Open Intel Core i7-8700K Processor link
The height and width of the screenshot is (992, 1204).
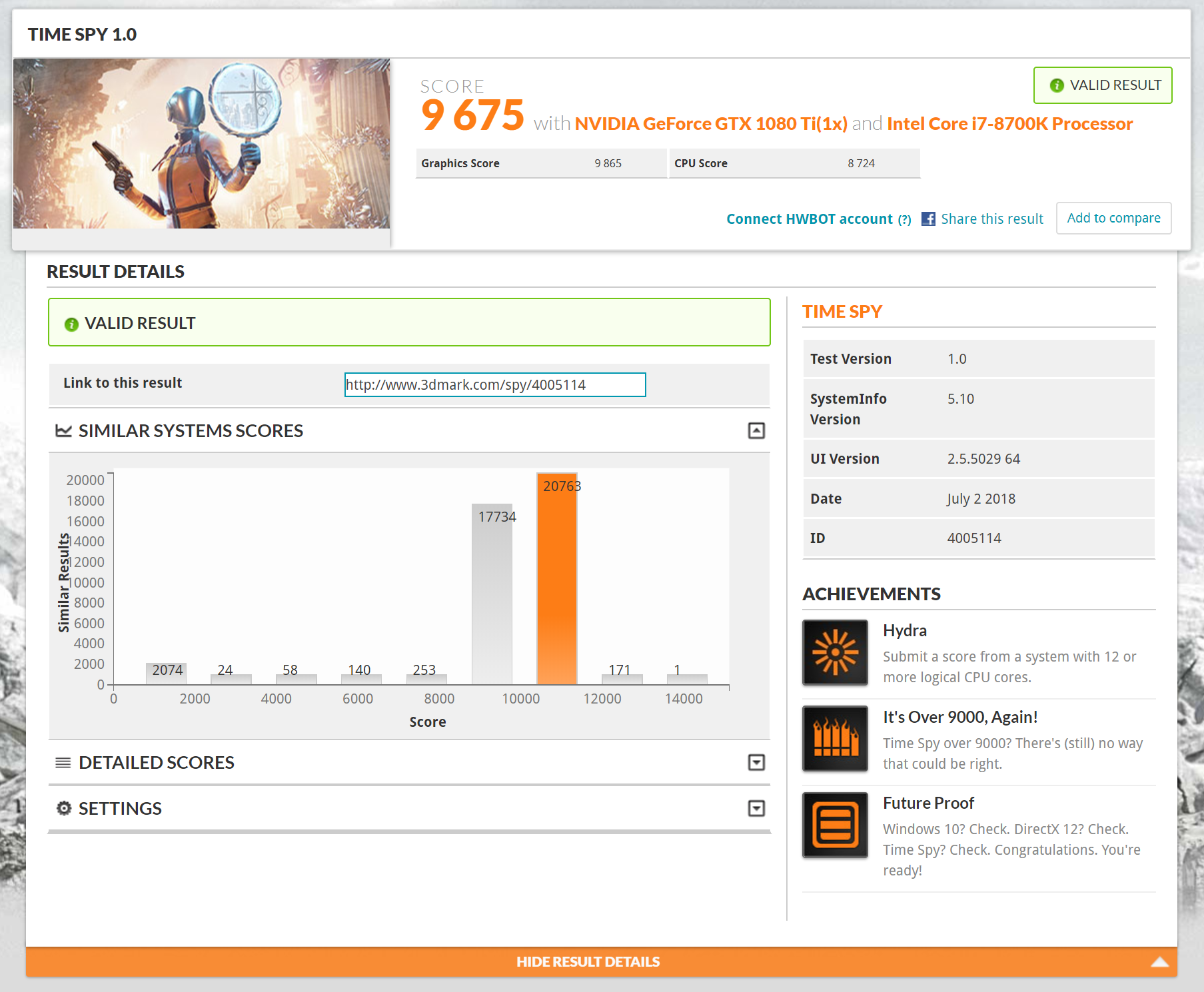[x=1010, y=123]
